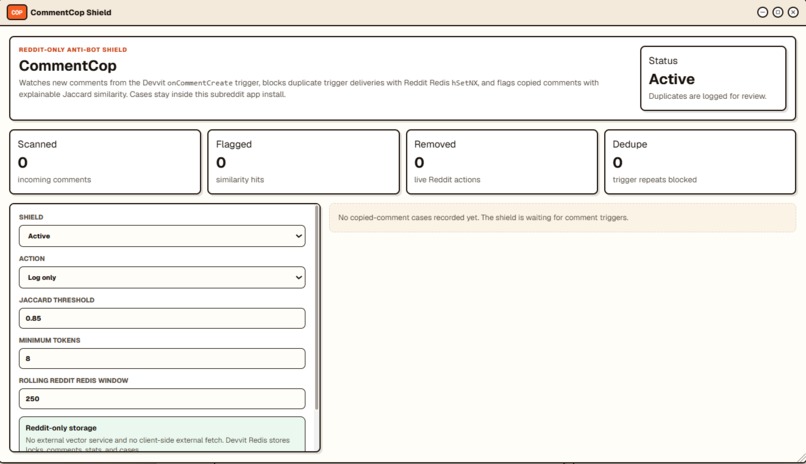Click the 'ROLLING REDDIT REDIS WINDOW' label

click(x=74, y=381)
